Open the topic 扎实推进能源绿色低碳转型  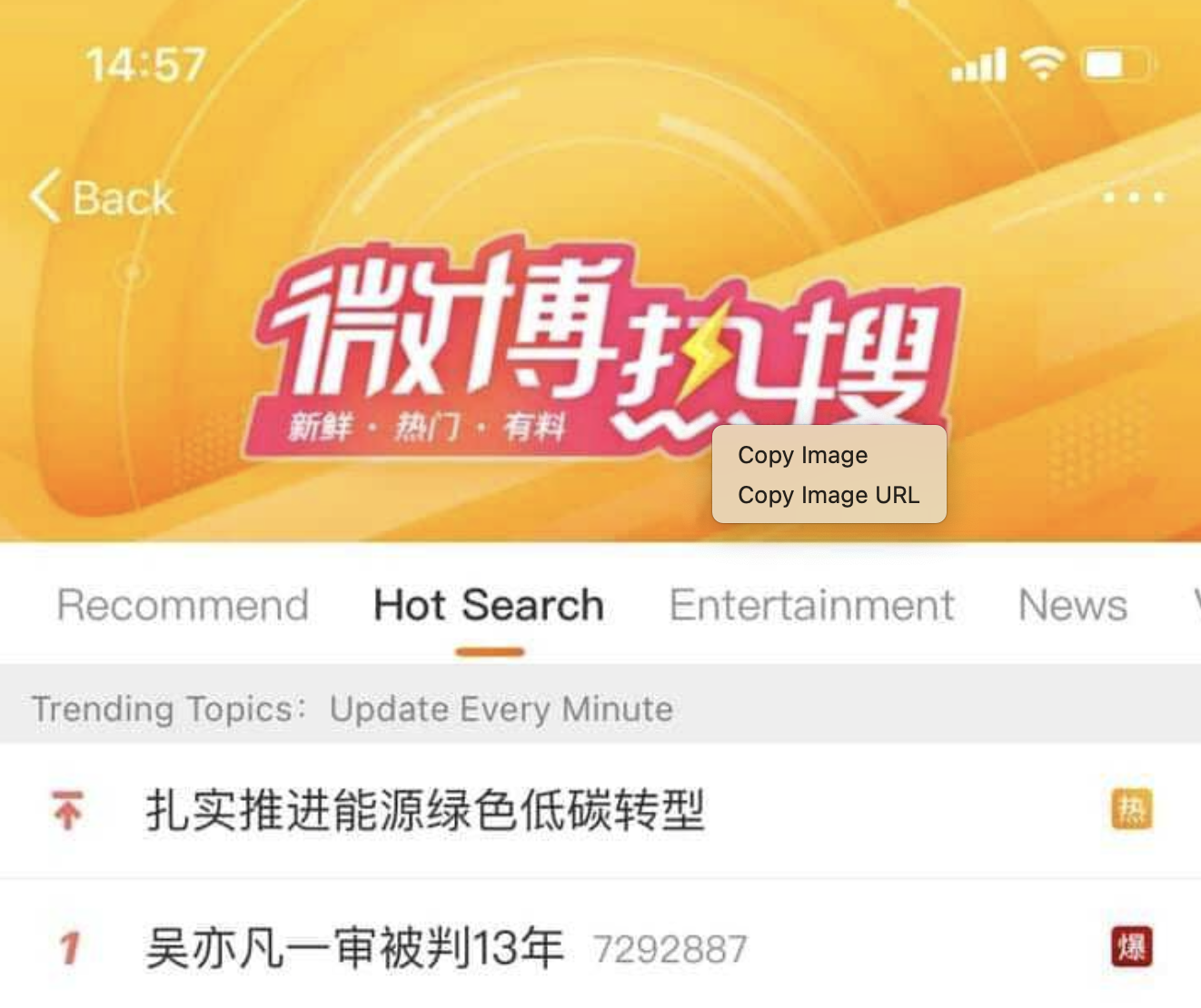425,810
